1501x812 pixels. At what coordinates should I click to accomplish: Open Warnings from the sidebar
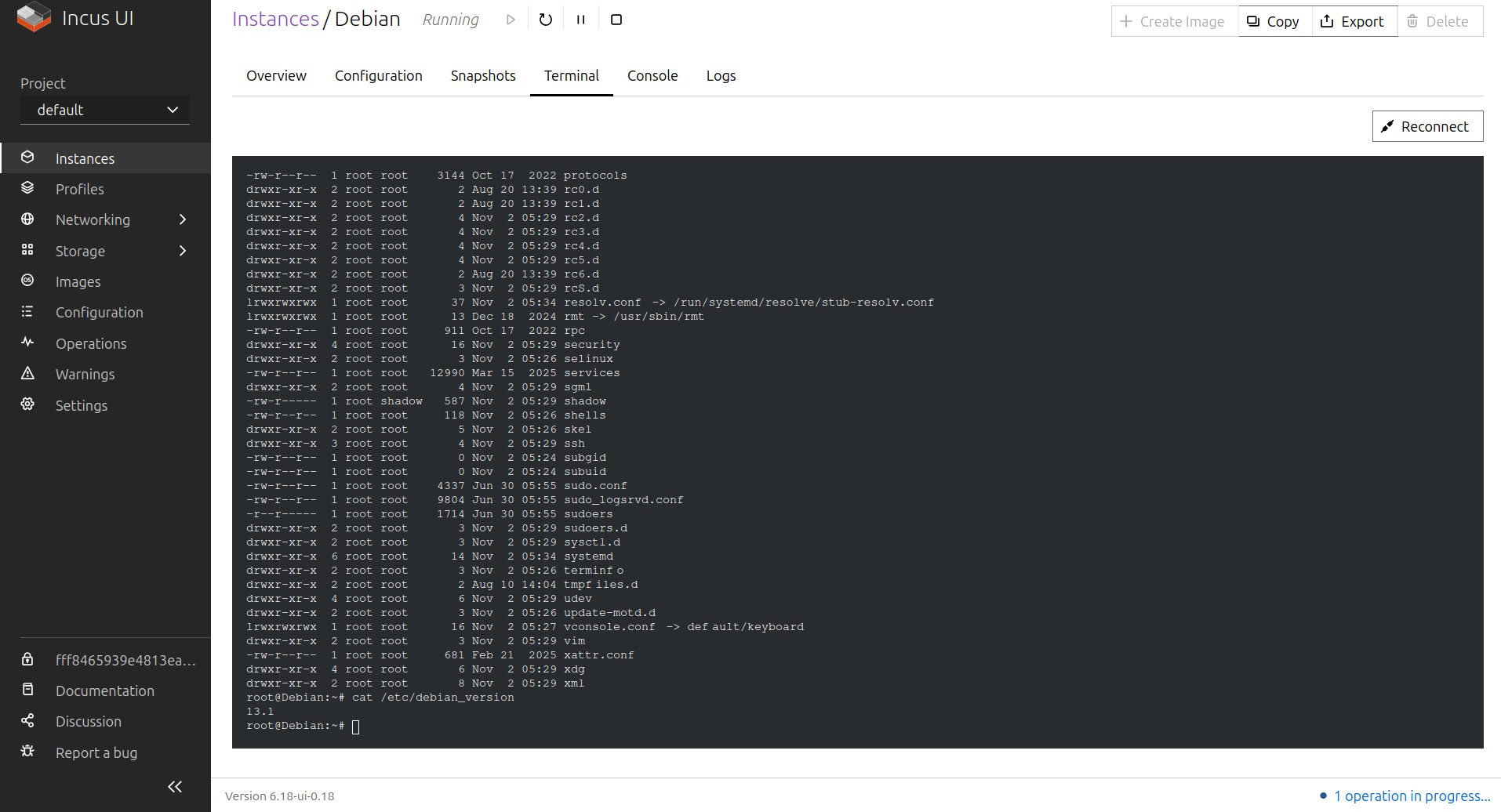(85, 374)
